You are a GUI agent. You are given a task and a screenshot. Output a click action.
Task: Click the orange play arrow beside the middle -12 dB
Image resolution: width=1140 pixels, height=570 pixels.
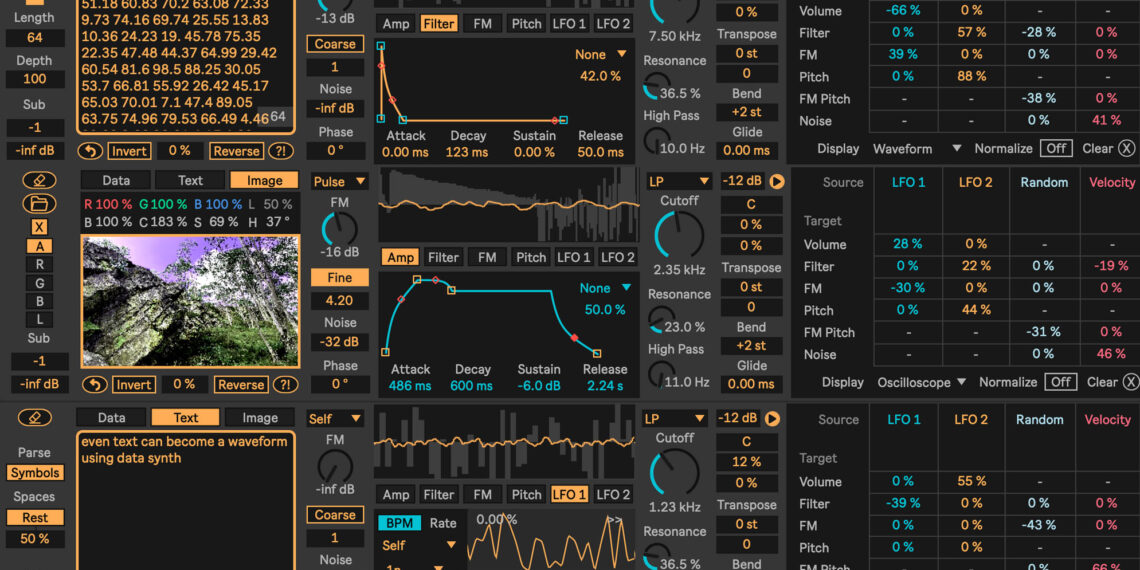coord(776,182)
